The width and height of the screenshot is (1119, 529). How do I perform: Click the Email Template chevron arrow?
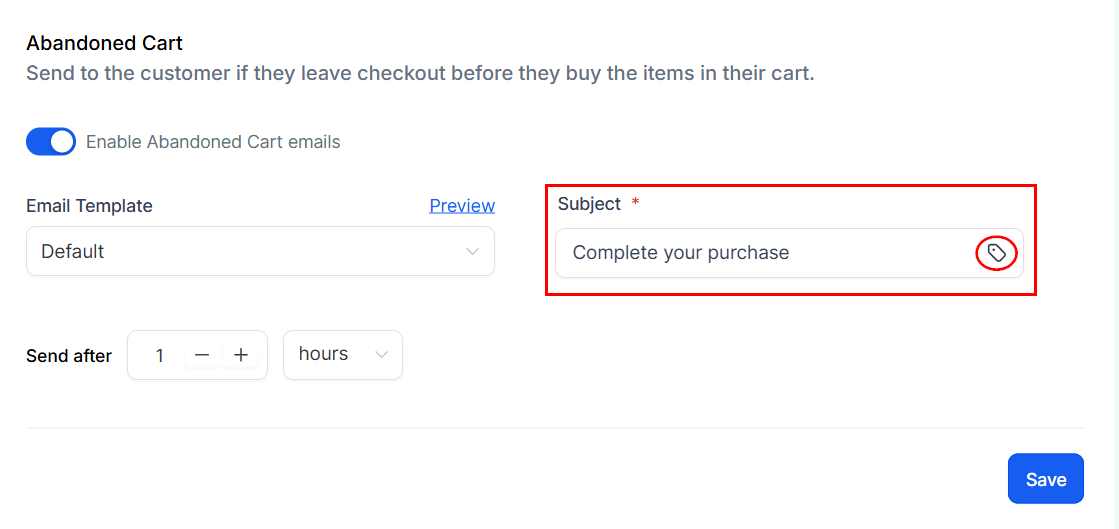click(x=472, y=251)
